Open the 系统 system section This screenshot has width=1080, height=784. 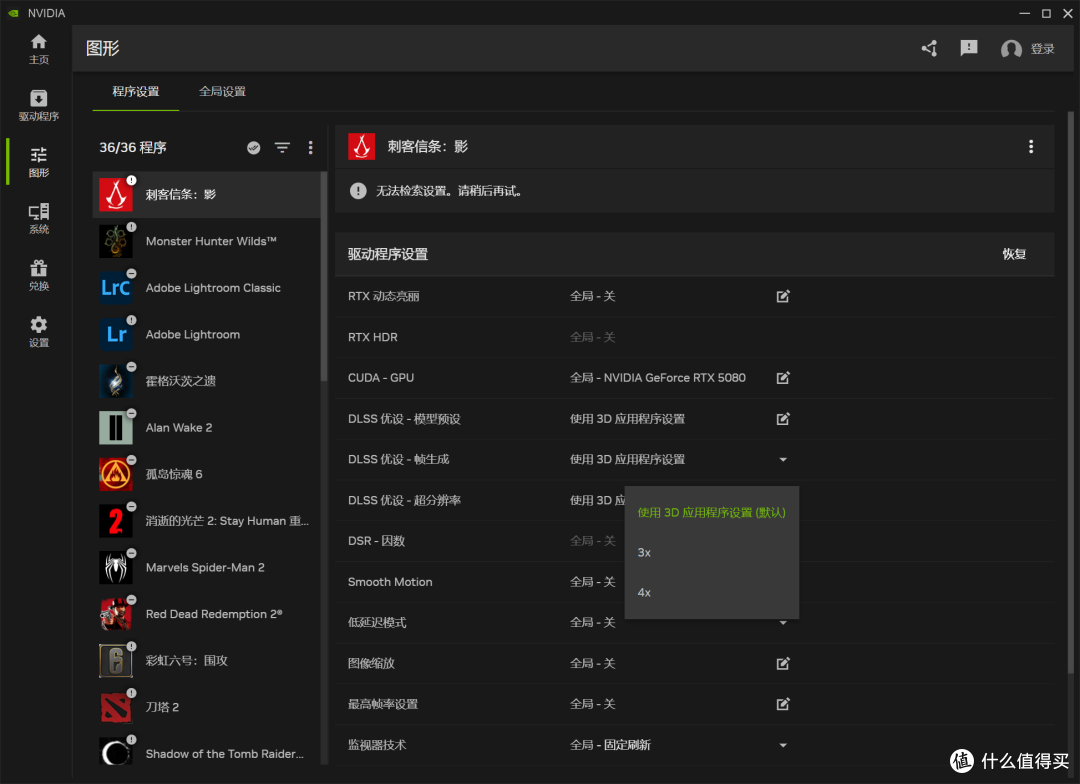click(39, 218)
